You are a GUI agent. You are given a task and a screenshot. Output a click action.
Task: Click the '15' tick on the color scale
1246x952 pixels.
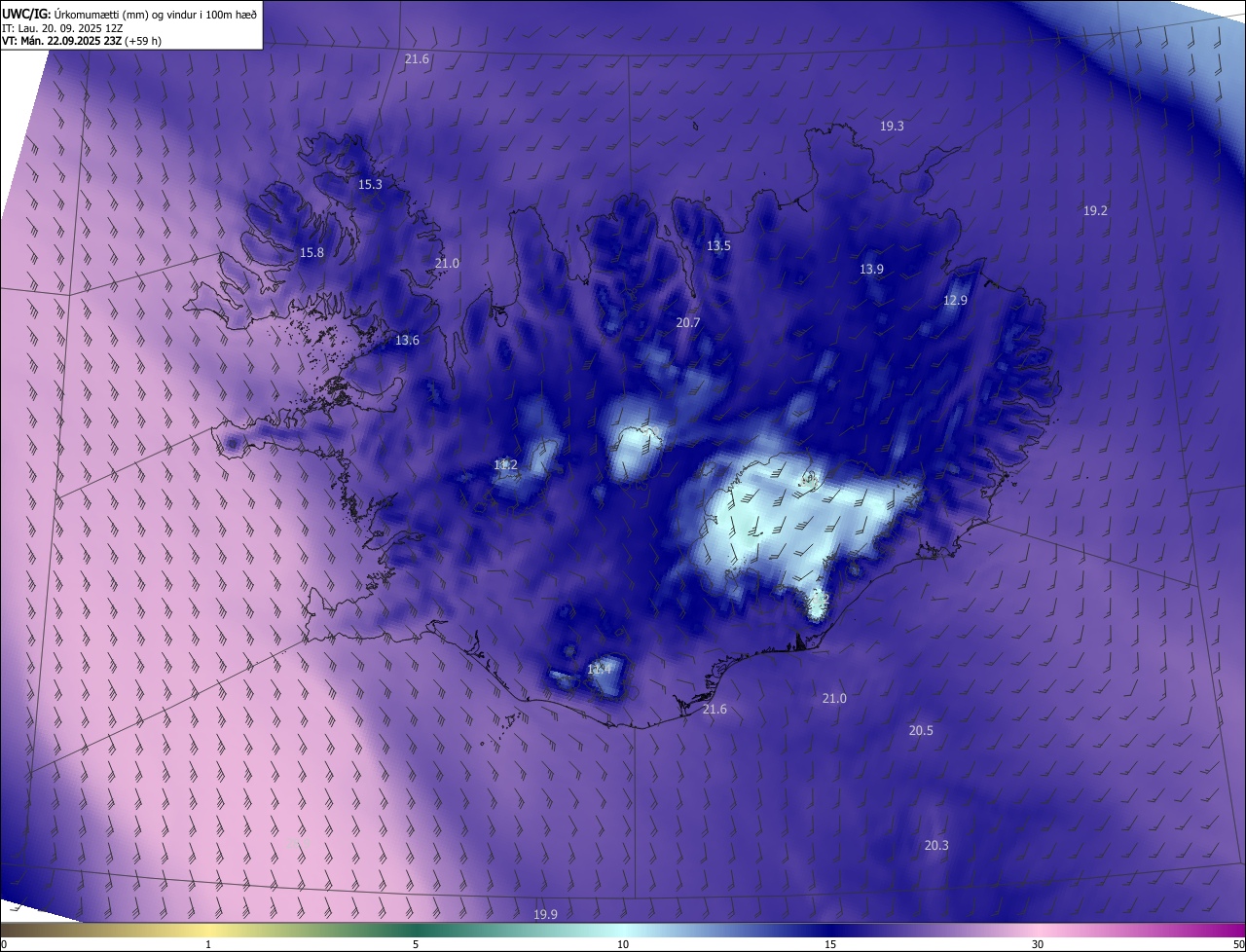coord(830,944)
